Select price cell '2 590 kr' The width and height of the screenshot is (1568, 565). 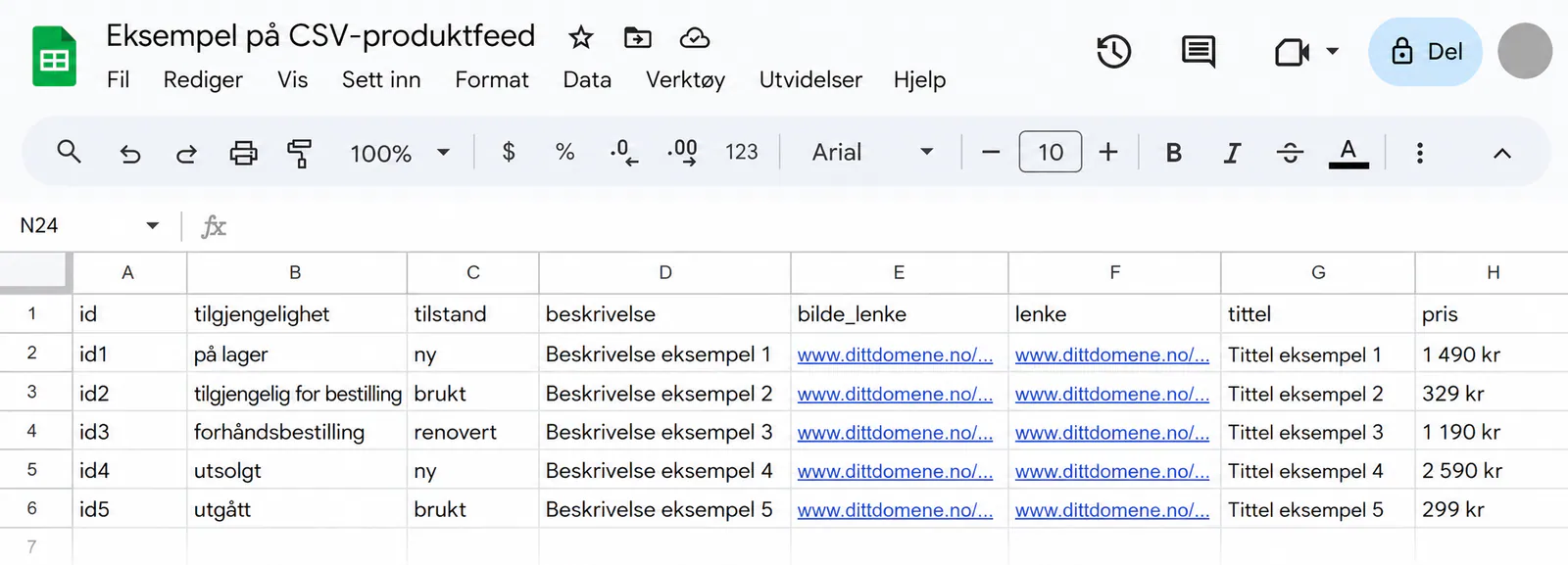[1492, 471]
